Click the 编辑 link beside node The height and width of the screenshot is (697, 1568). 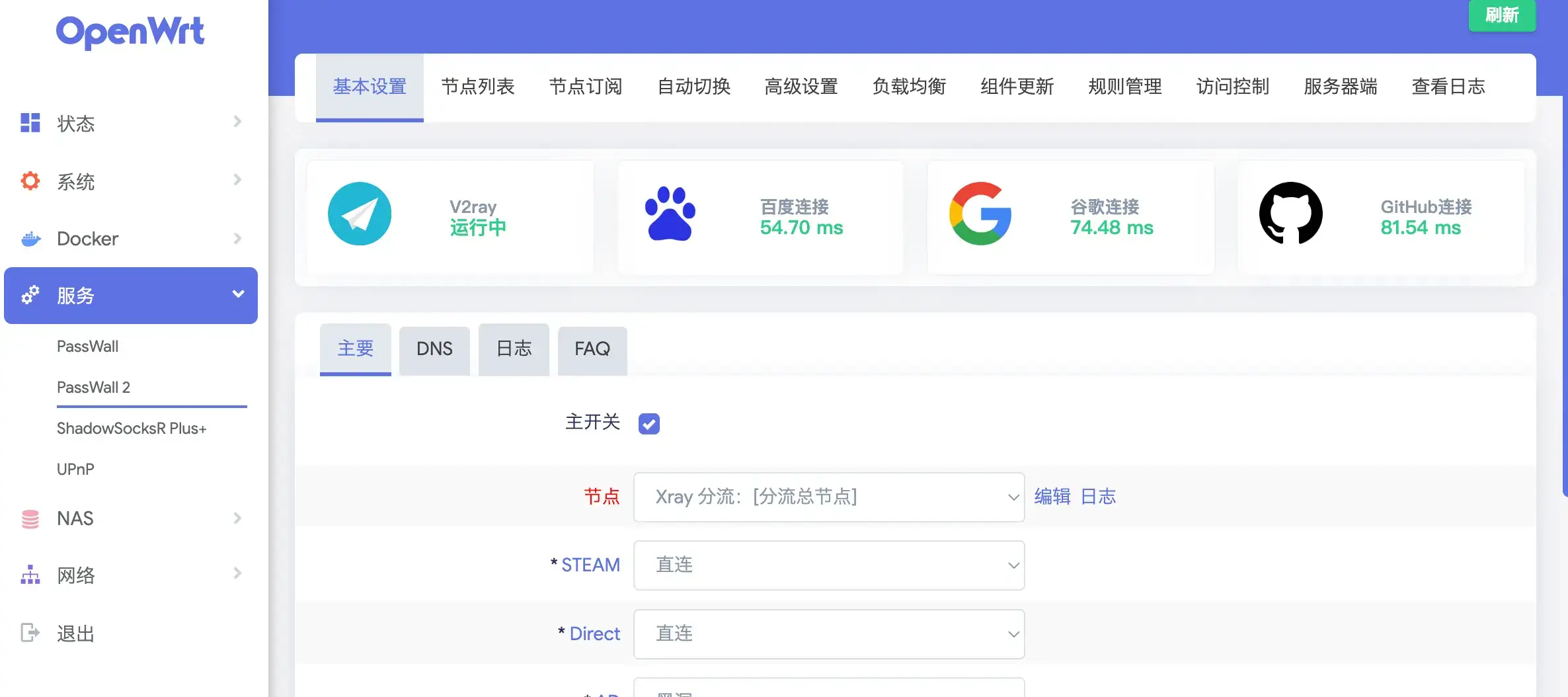(1052, 497)
